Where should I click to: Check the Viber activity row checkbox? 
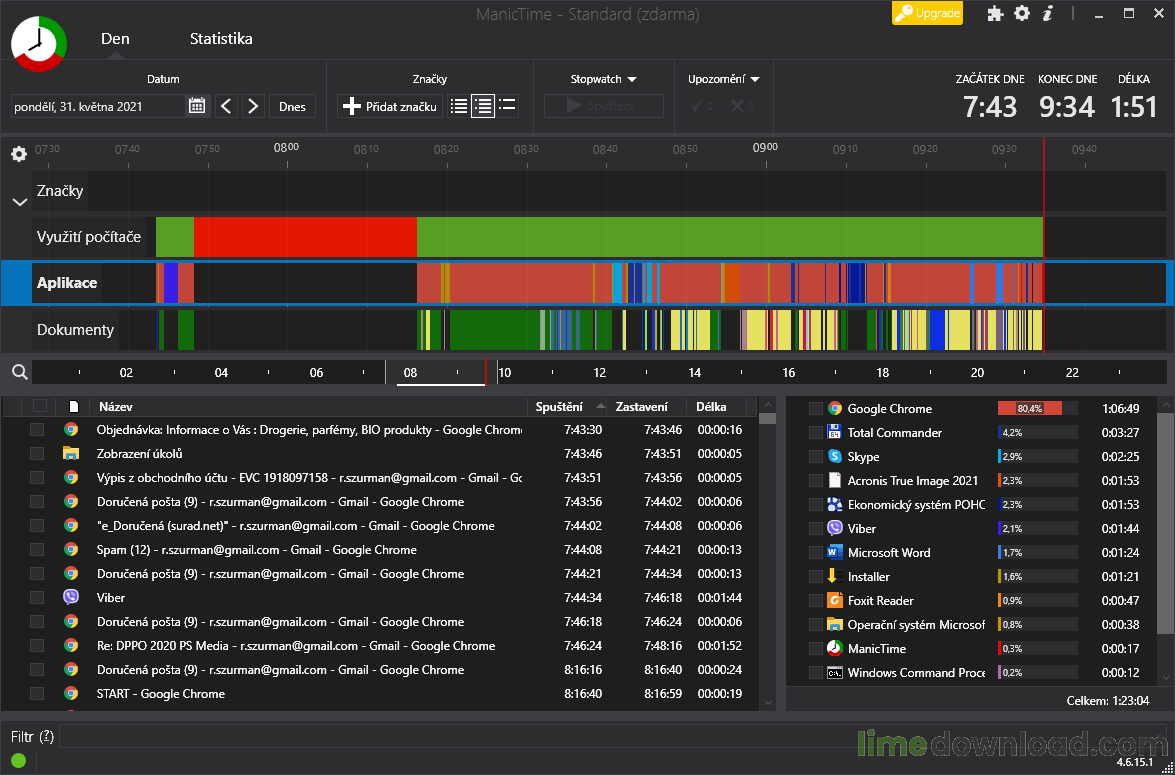pyautogui.click(x=37, y=597)
